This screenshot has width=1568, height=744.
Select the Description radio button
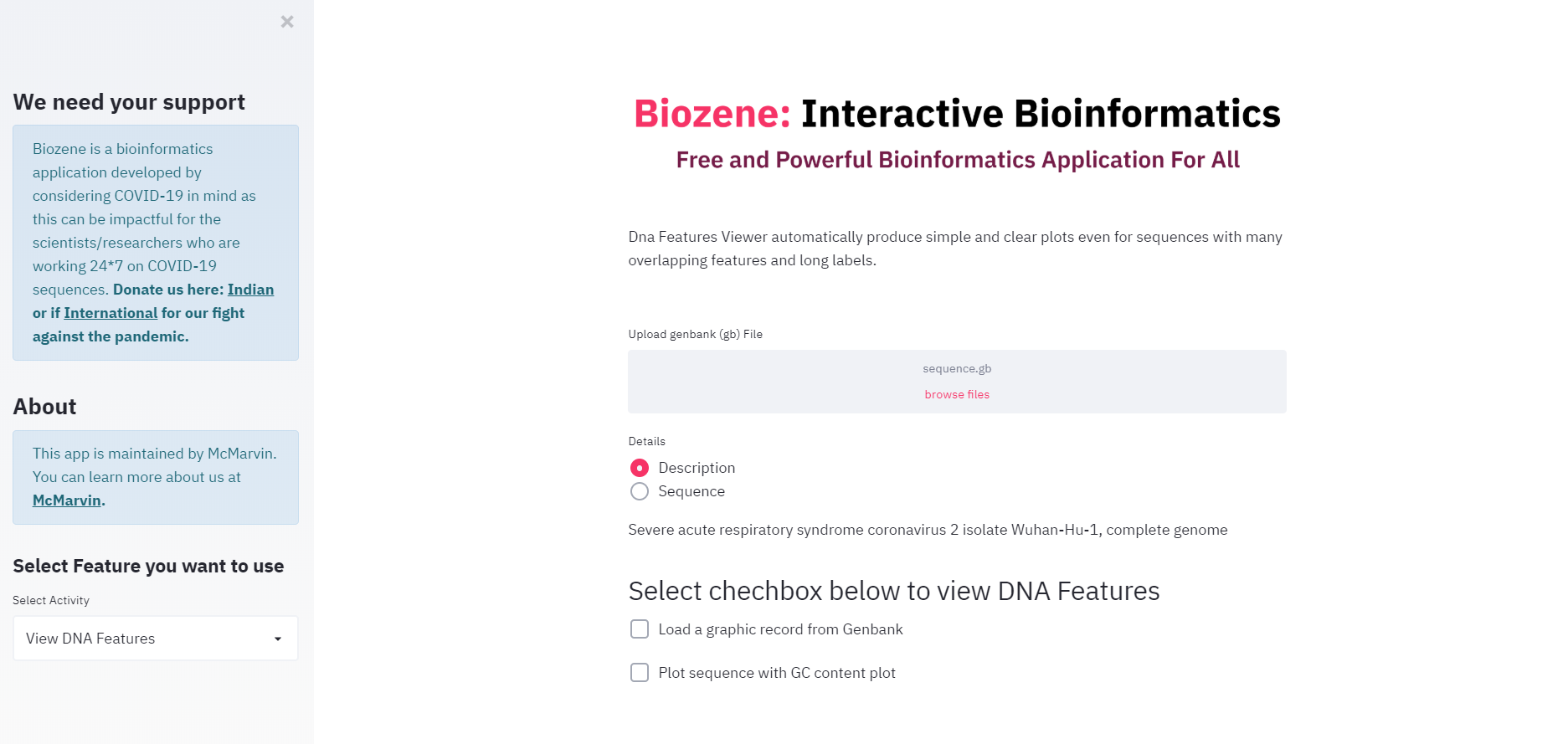click(640, 468)
